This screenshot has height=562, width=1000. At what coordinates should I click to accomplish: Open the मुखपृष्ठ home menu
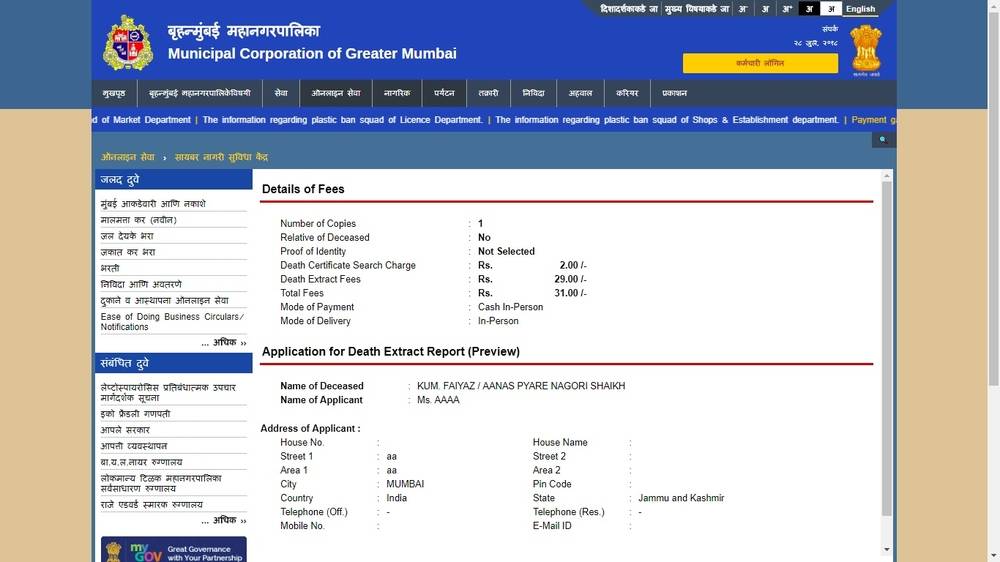pos(114,93)
